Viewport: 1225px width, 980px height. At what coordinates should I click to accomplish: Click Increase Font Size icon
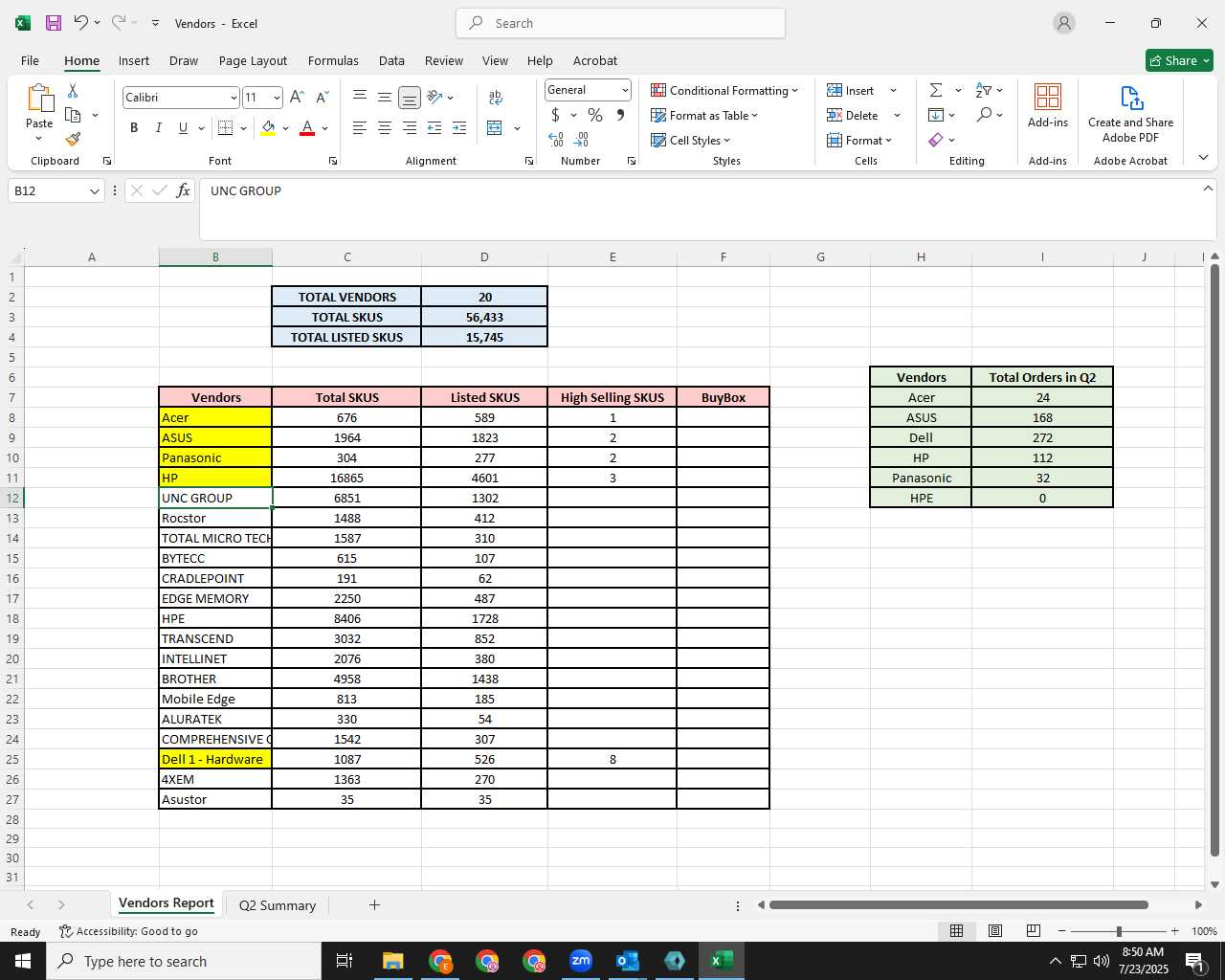[297, 97]
